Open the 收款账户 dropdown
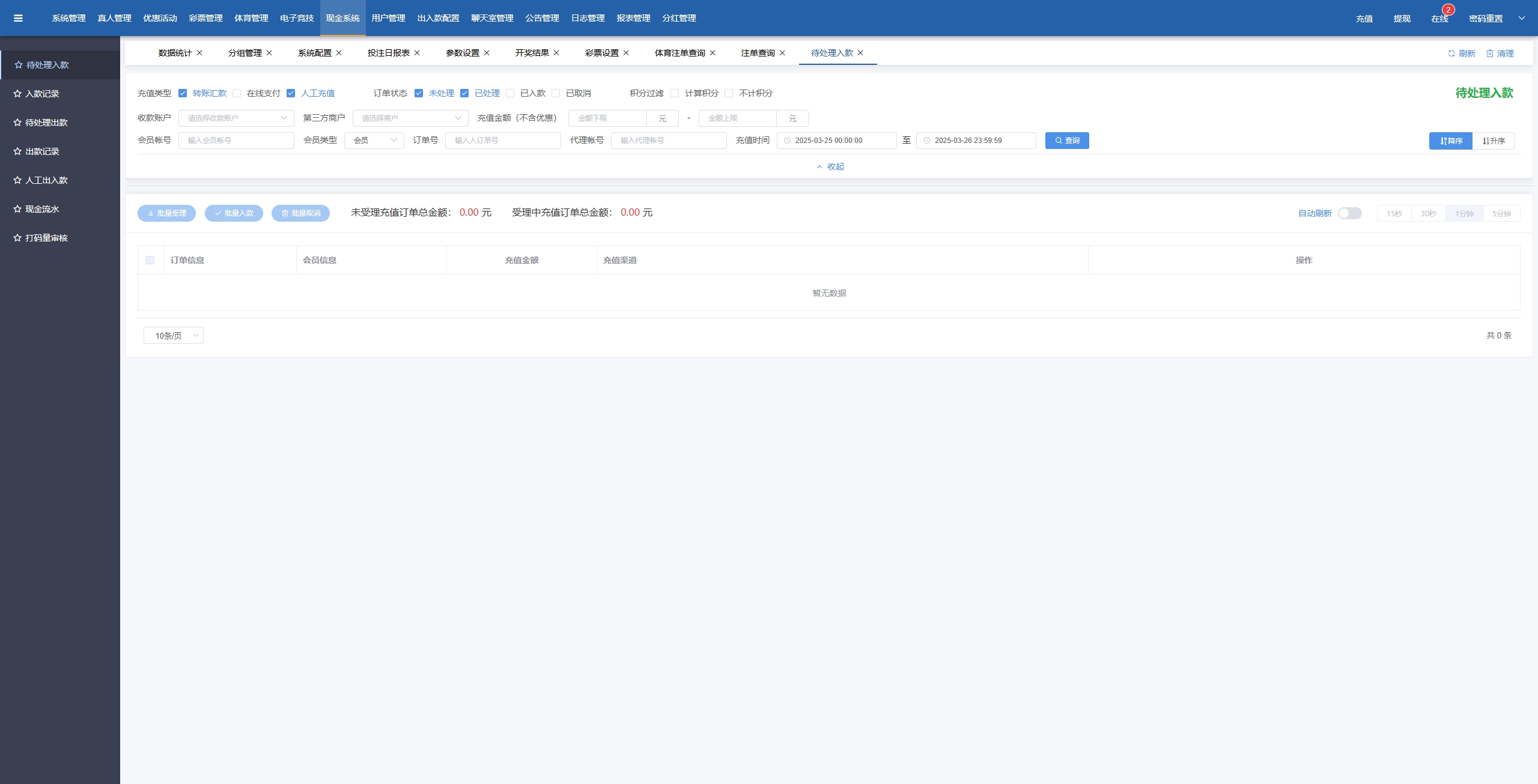 (x=236, y=118)
